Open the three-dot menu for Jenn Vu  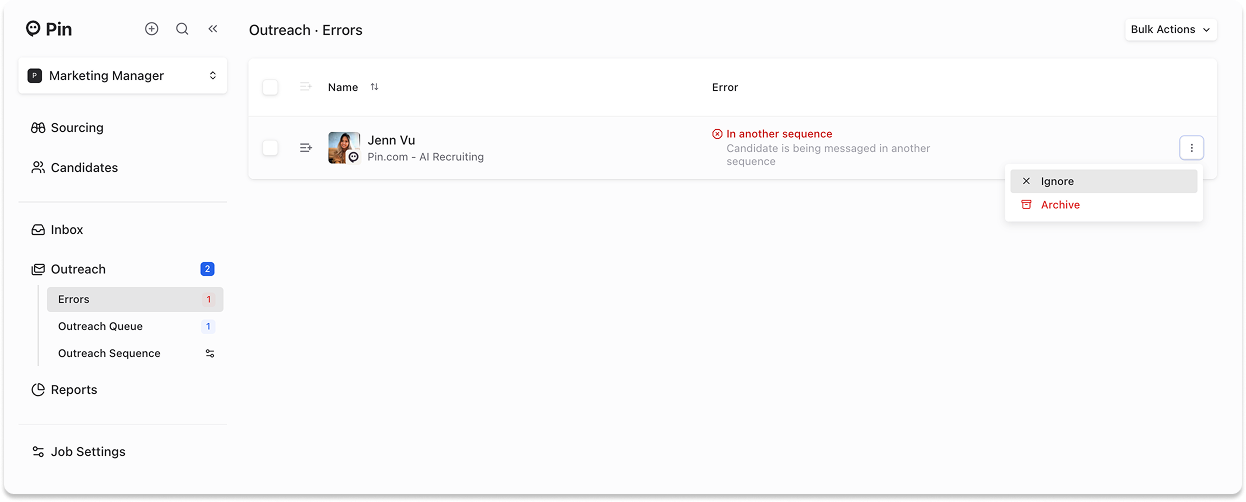(x=1191, y=148)
